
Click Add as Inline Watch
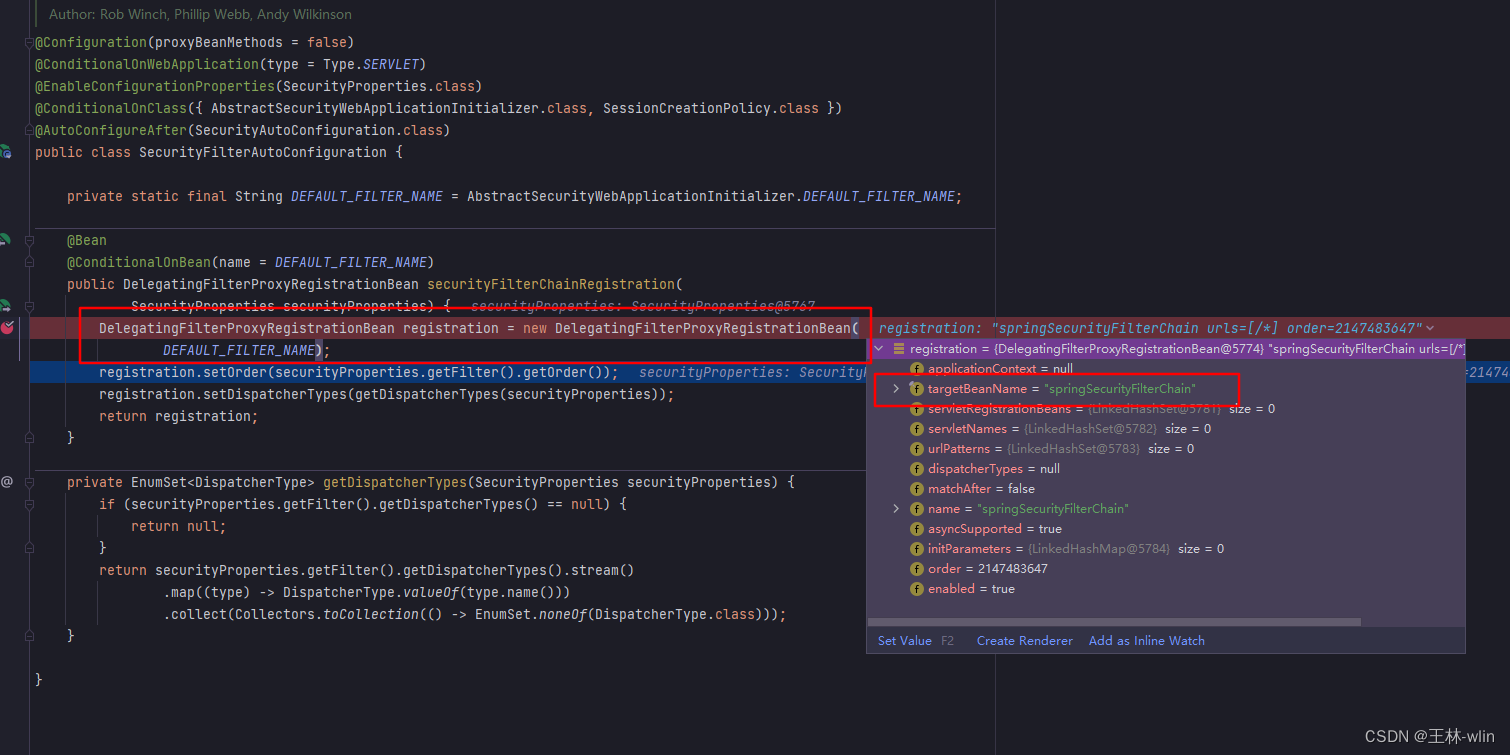[1146, 640]
